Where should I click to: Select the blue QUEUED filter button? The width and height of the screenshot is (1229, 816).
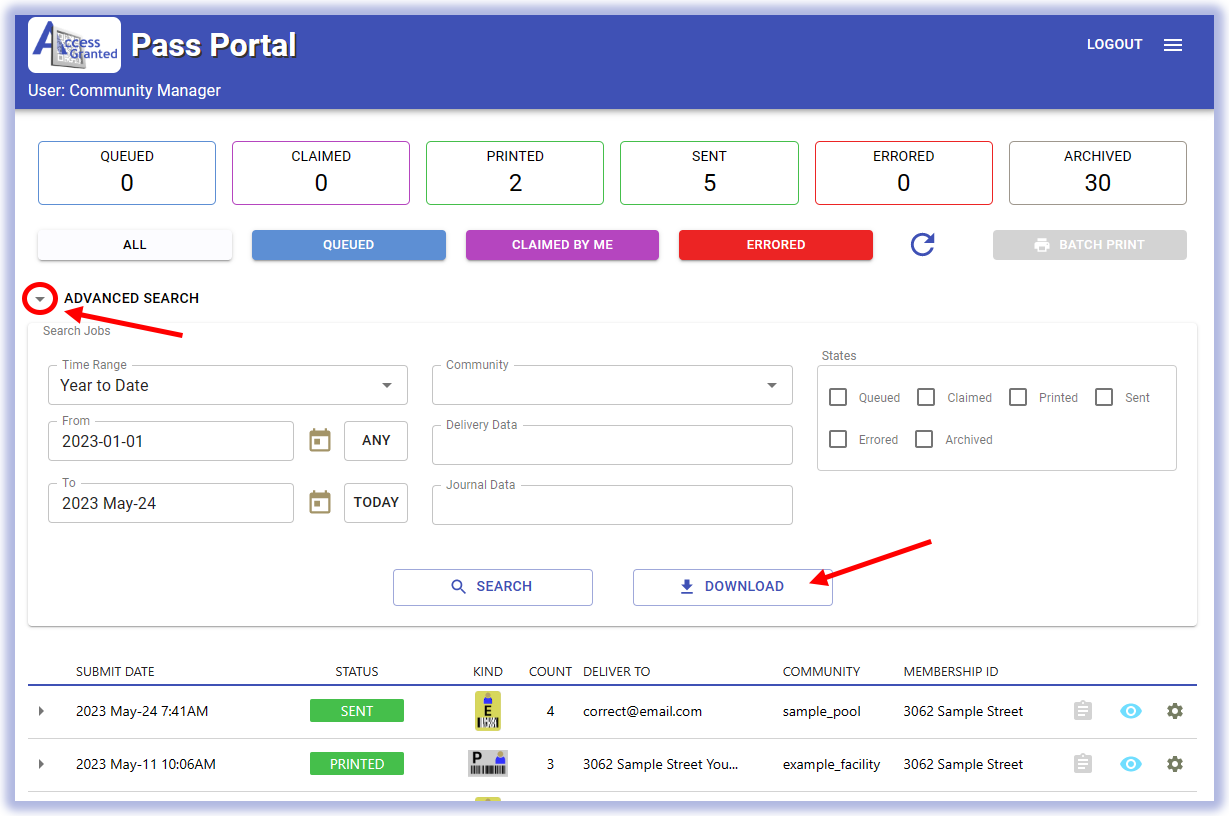click(349, 245)
